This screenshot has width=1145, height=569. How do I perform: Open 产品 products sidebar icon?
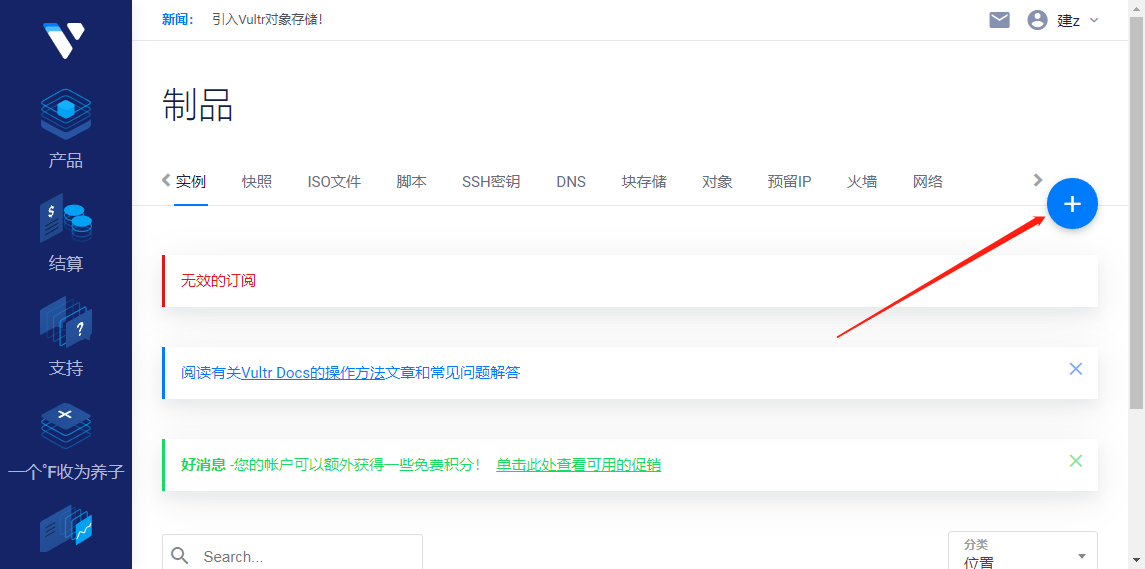pyautogui.click(x=66, y=115)
